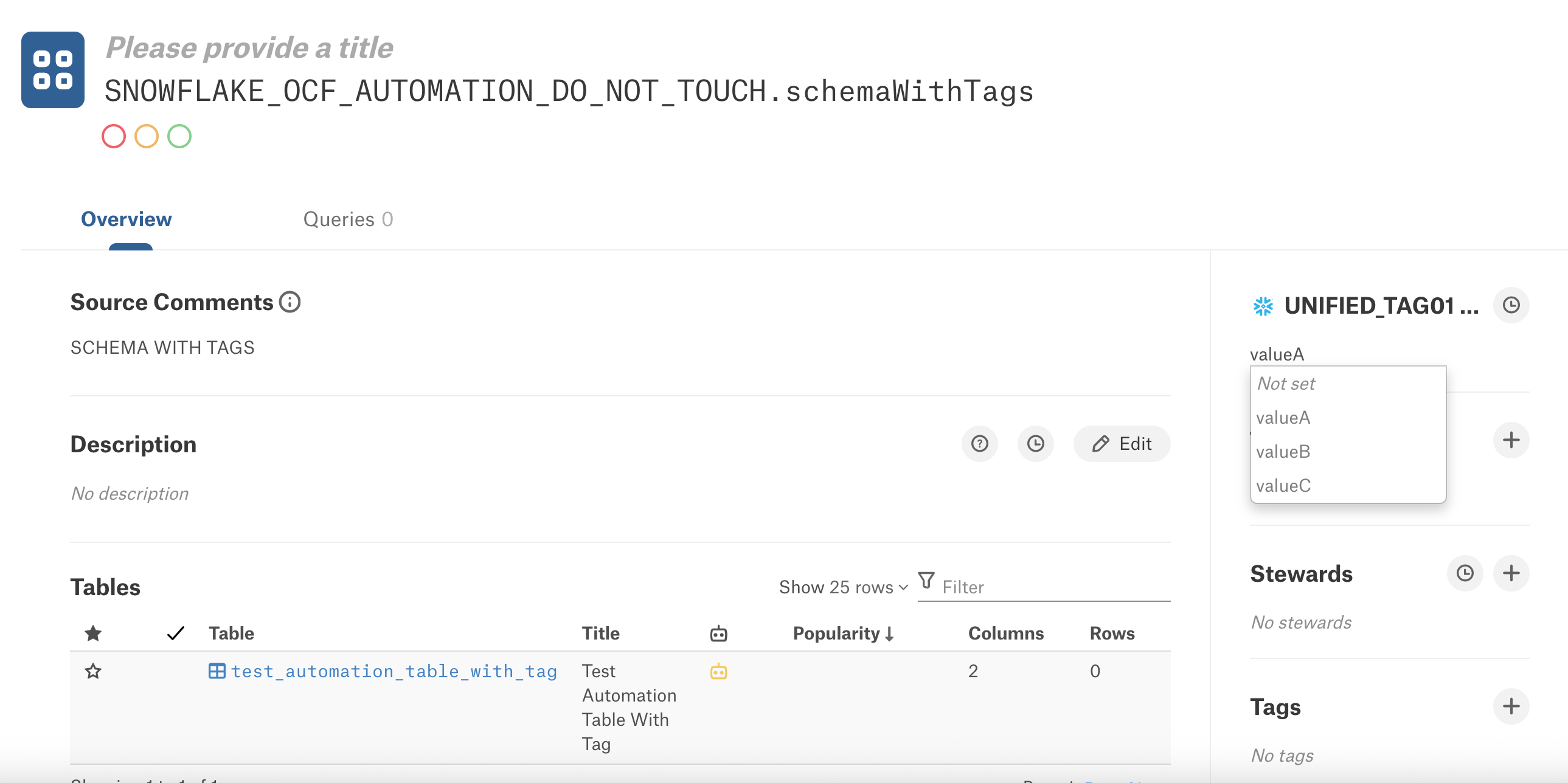The height and width of the screenshot is (783, 1568).
Task: Click Please provide a title placeholder
Action: click(249, 47)
